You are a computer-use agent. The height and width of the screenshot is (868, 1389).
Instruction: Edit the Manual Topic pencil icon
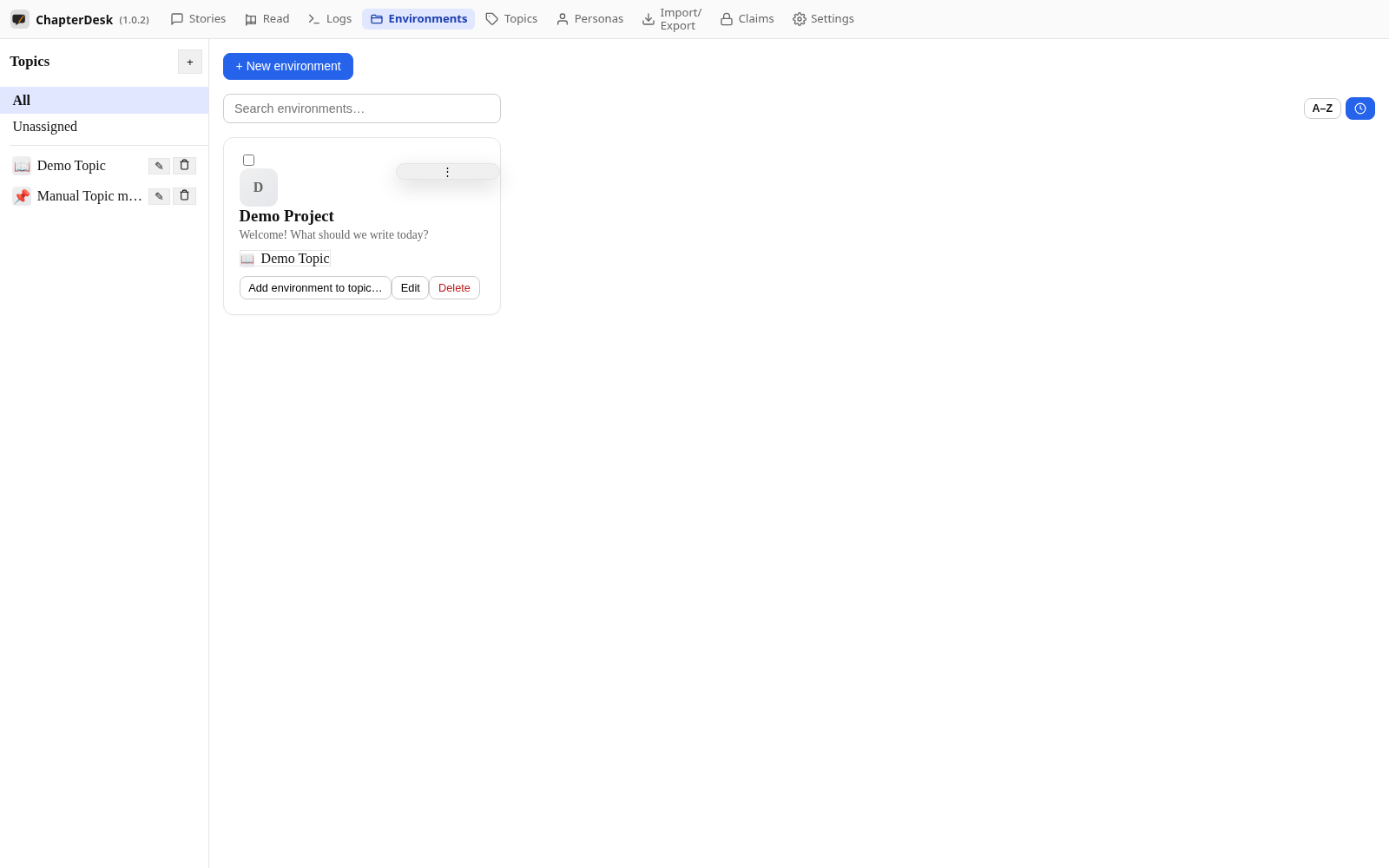(159, 196)
